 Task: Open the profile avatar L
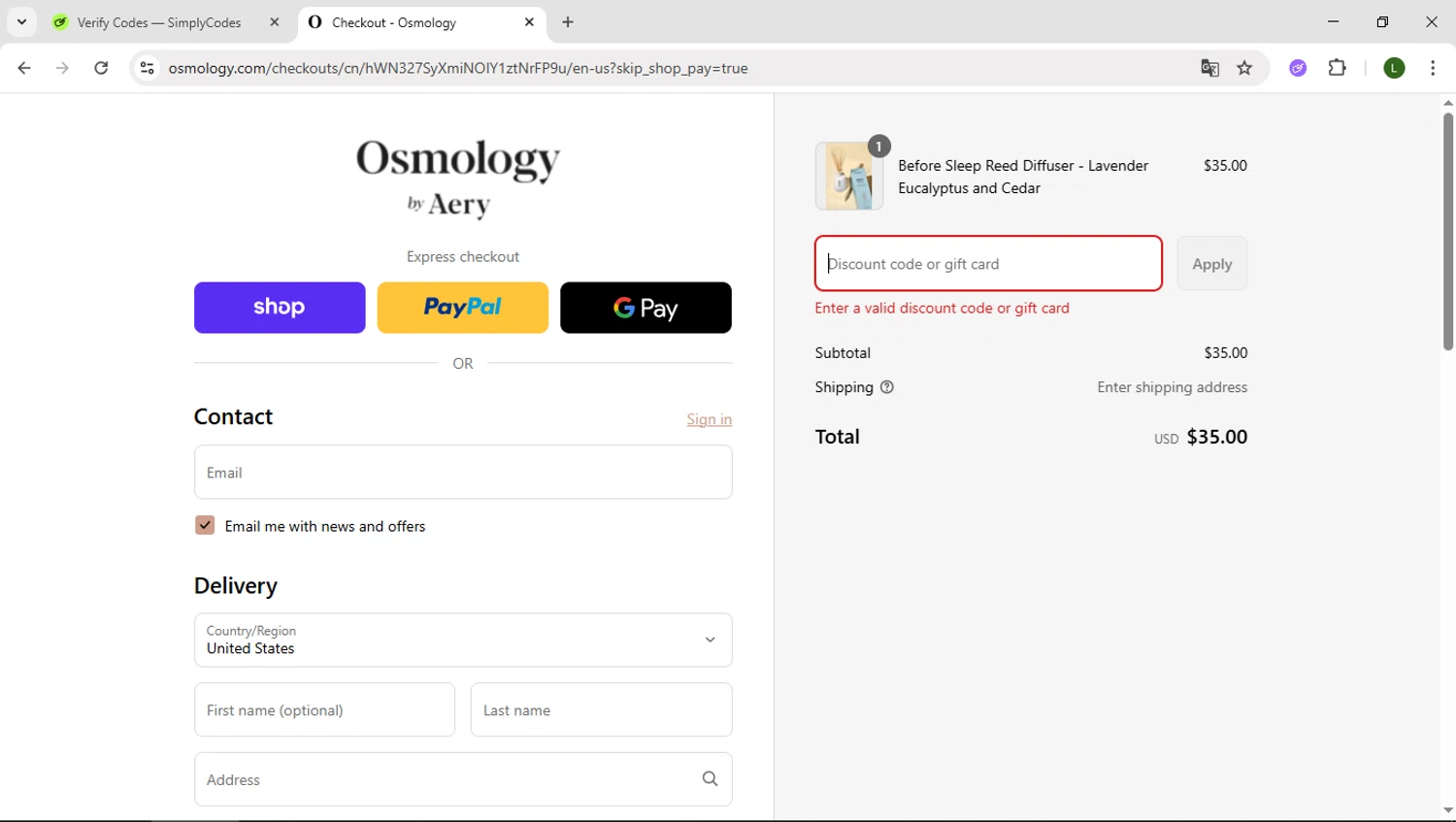click(x=1394, y=68)
